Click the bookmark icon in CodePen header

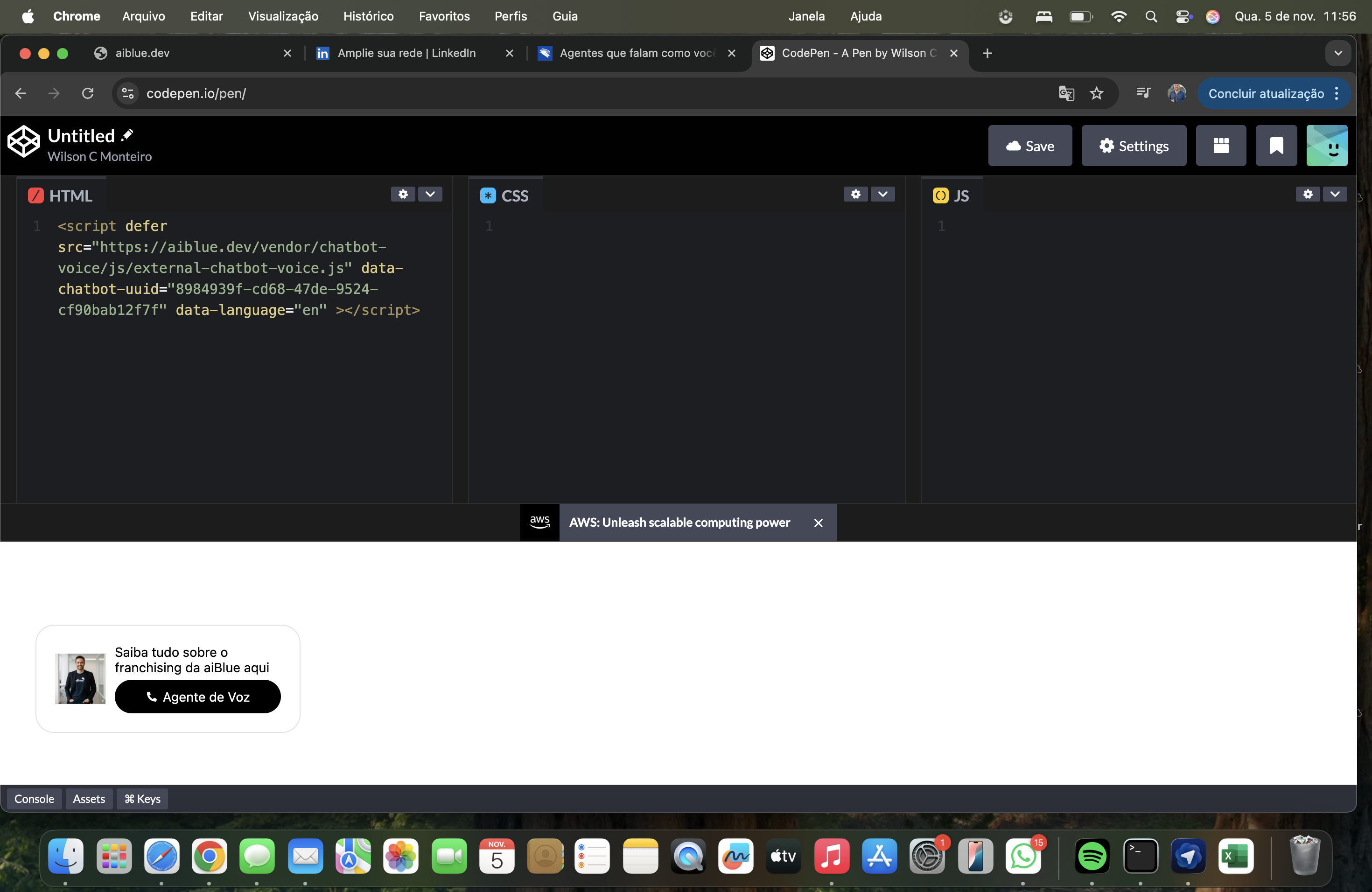1276,146
